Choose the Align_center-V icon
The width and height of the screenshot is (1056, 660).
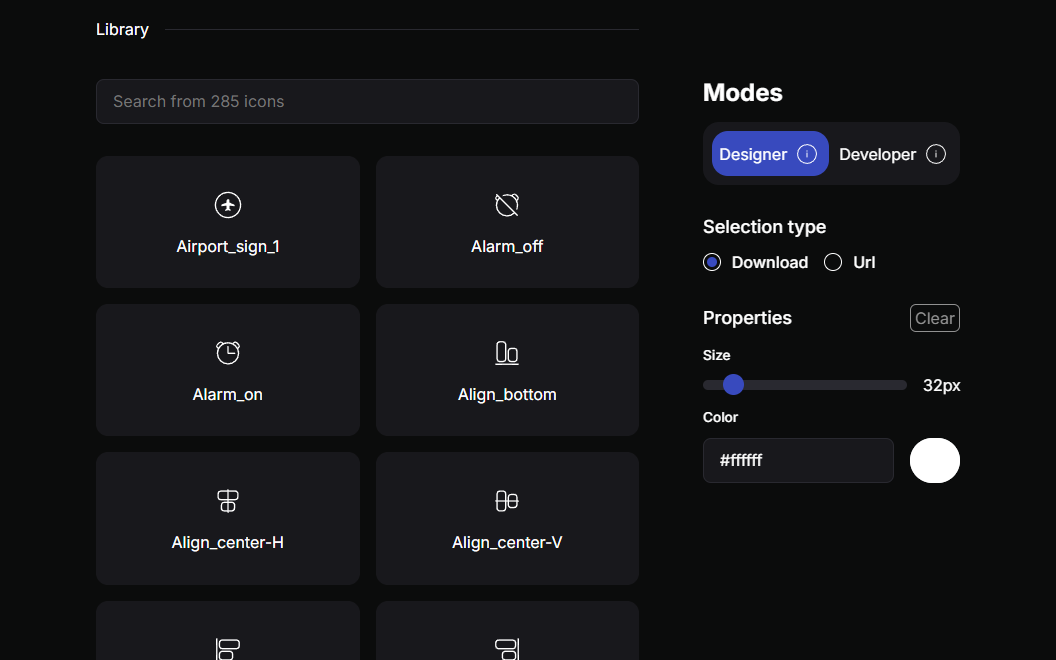507,501
